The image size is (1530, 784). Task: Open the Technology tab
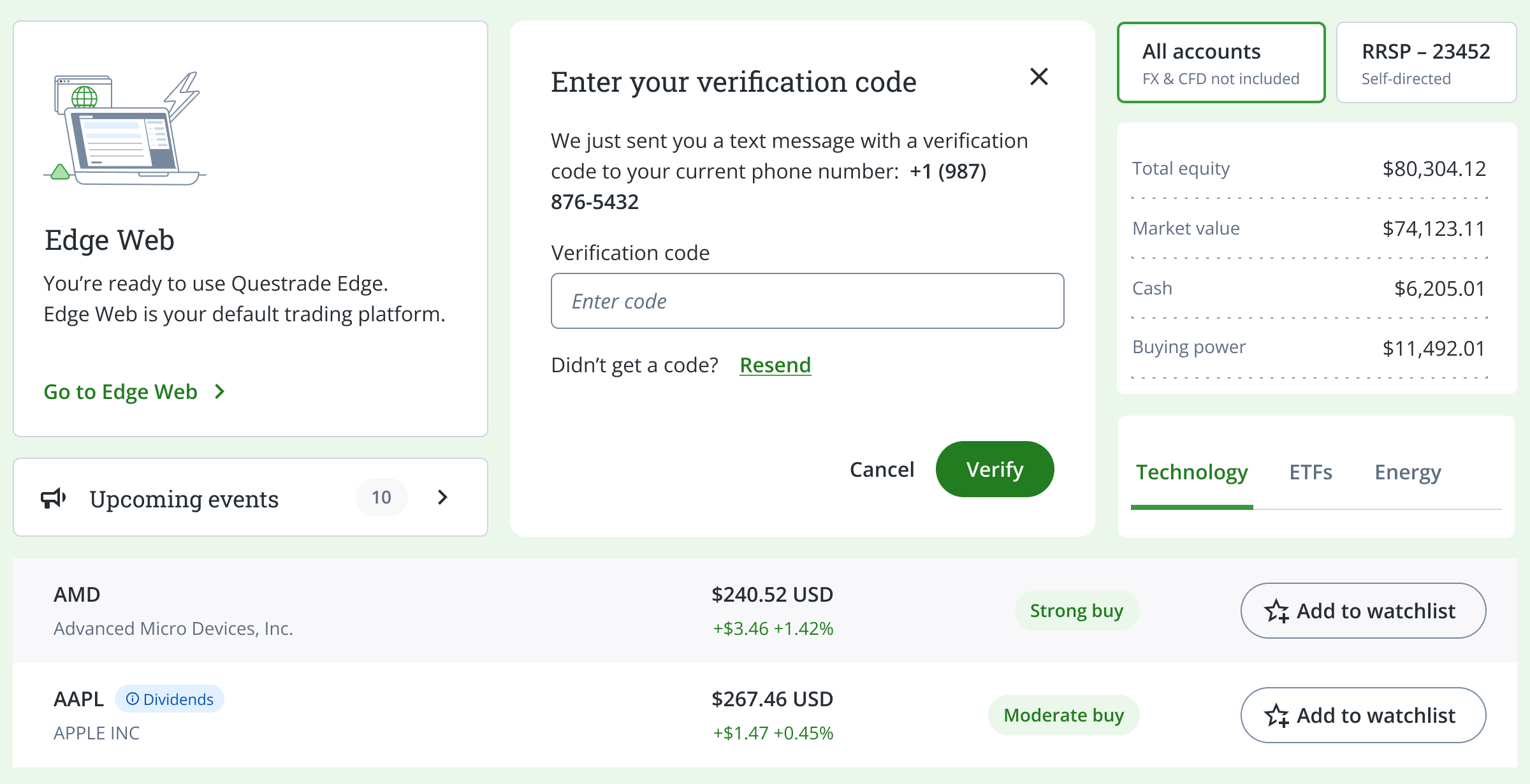[1191, 472]
